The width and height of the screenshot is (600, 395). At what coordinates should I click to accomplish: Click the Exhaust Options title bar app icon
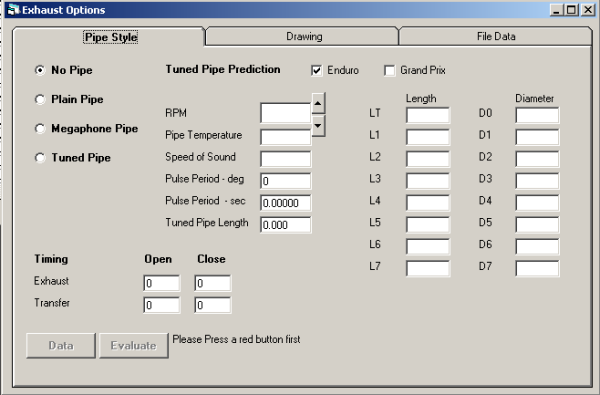coord(13,9)
